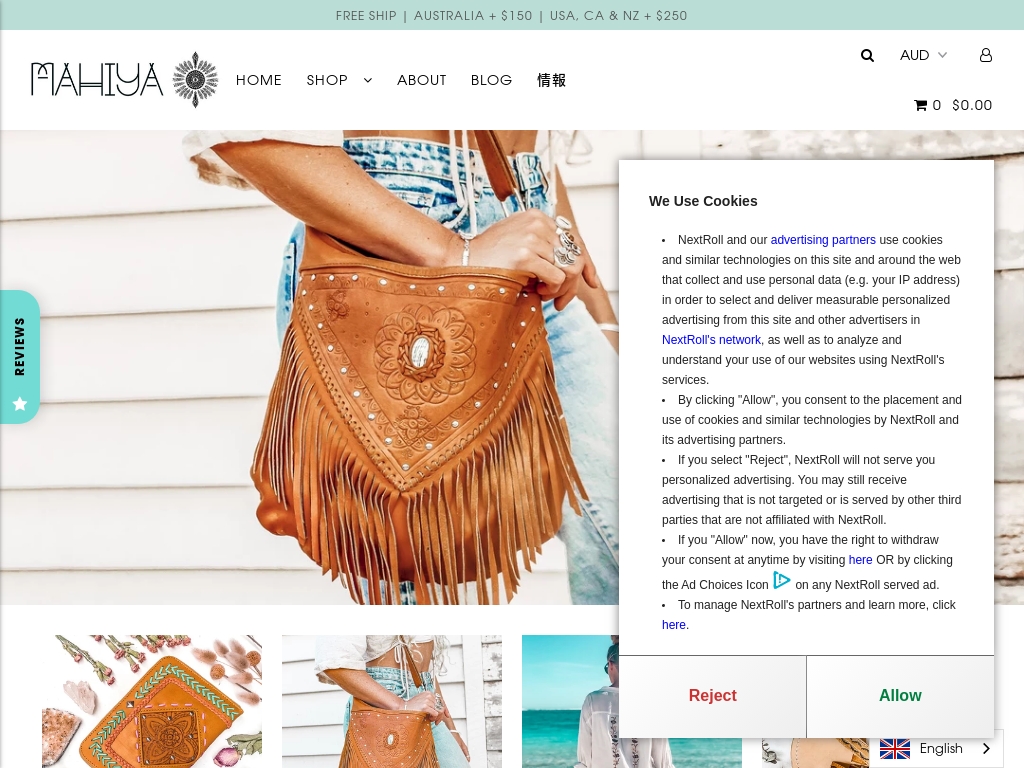Open the user account icon
Screen dimensions: 1024x768
tap(985, 55)
